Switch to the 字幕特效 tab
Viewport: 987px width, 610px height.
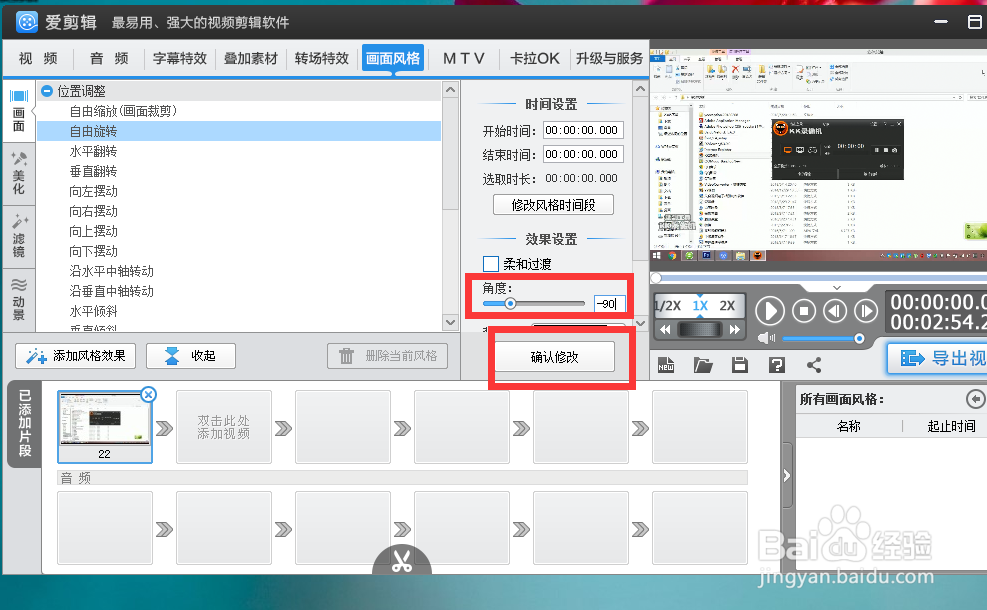click(x=180, y=59)
